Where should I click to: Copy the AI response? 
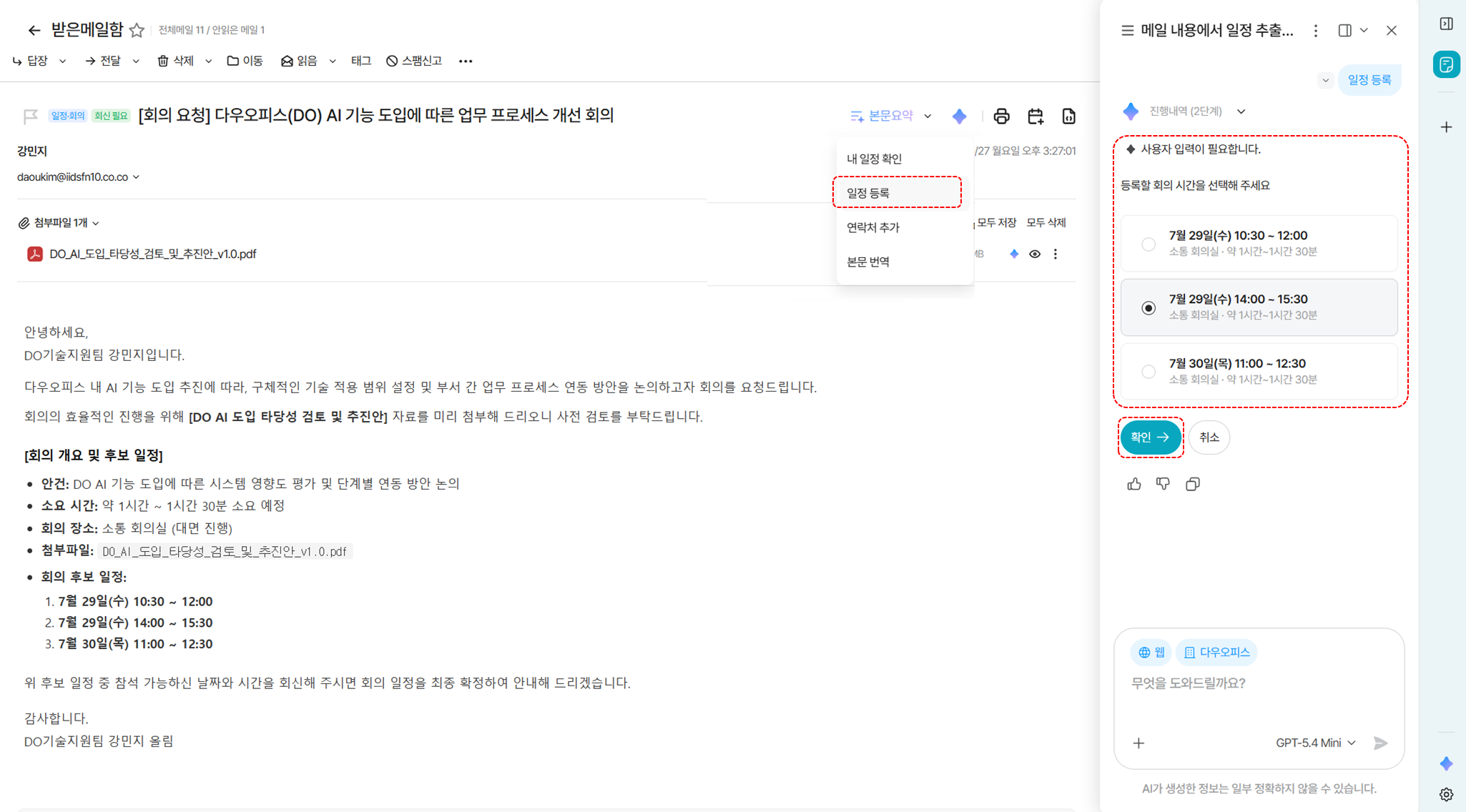click(1192, 485)
